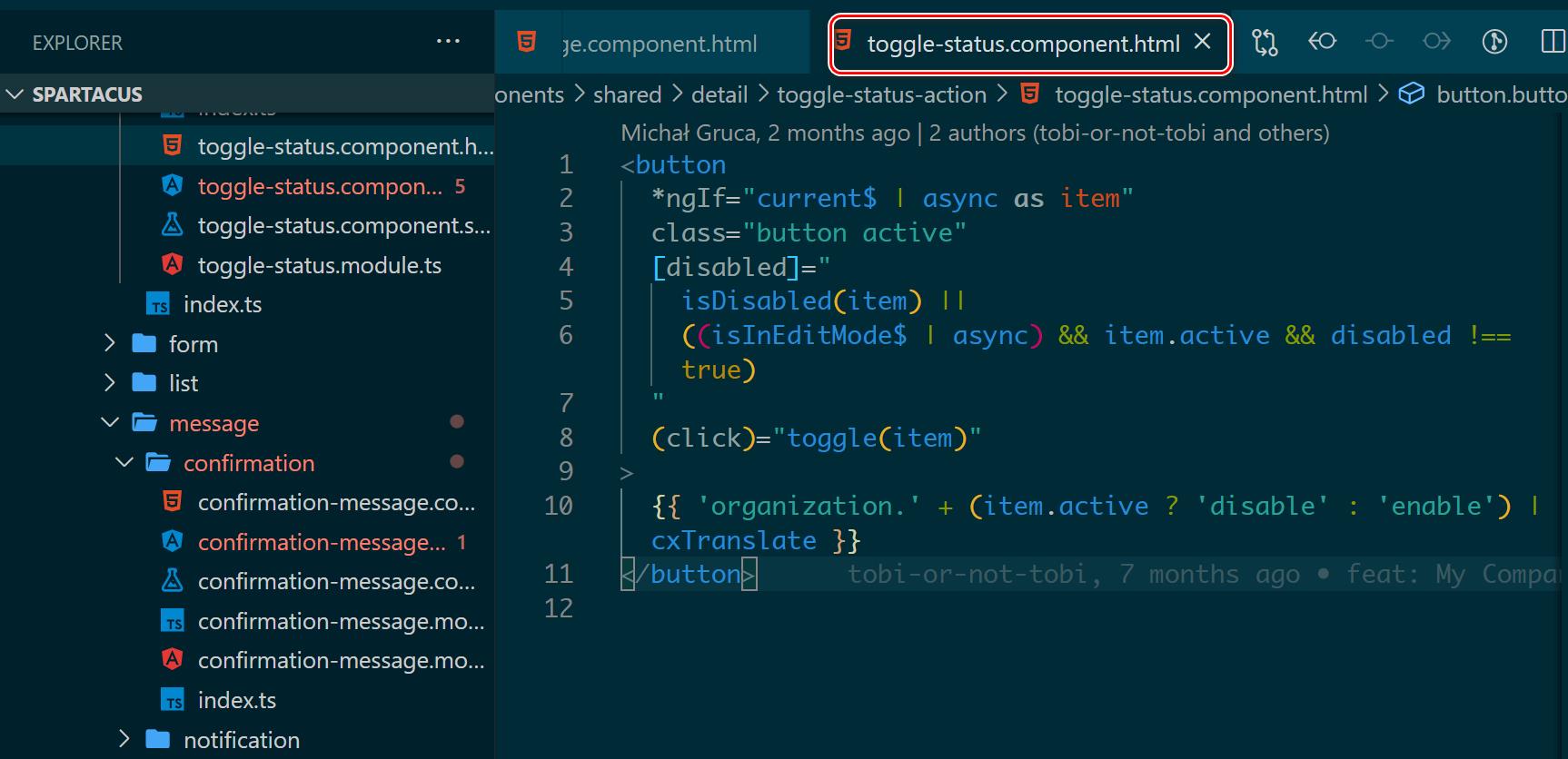Screen dimensions: 1568x759
Task: Click line number 6 in gutter
Action: pyautogui.click(x=566, y=335)
